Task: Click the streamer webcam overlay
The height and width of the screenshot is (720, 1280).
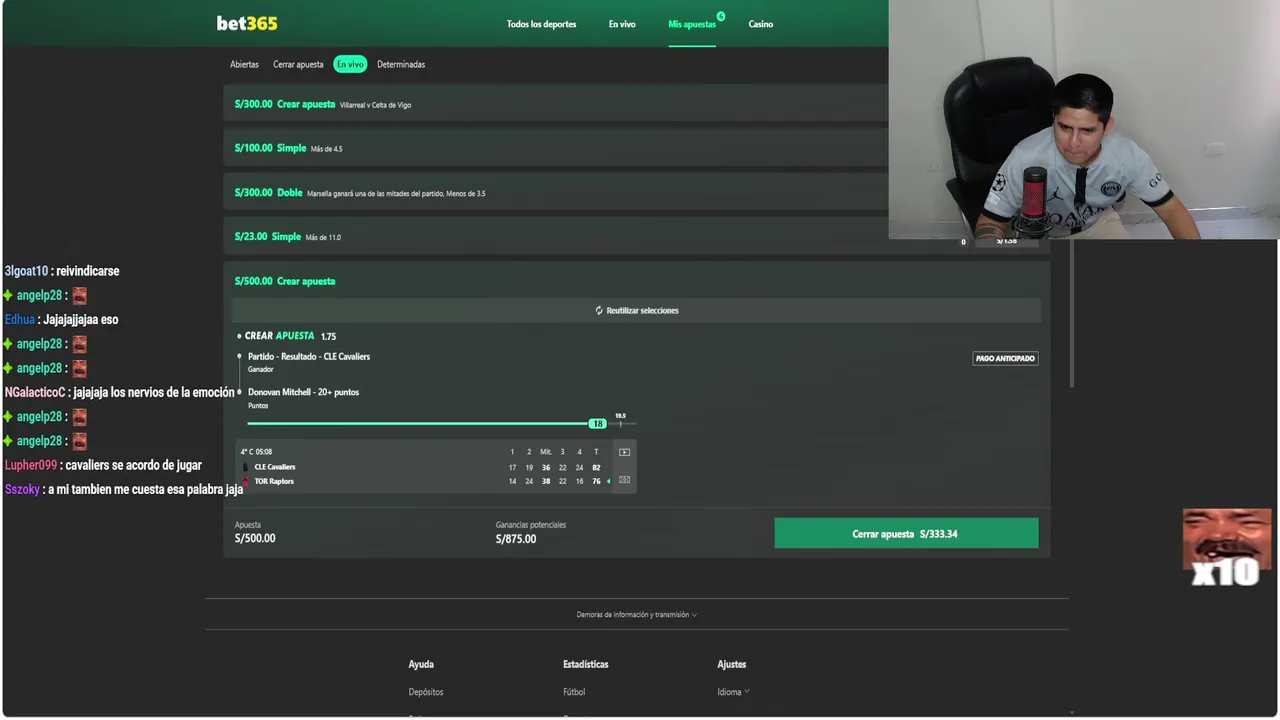Action: (x=1084, y=120)
